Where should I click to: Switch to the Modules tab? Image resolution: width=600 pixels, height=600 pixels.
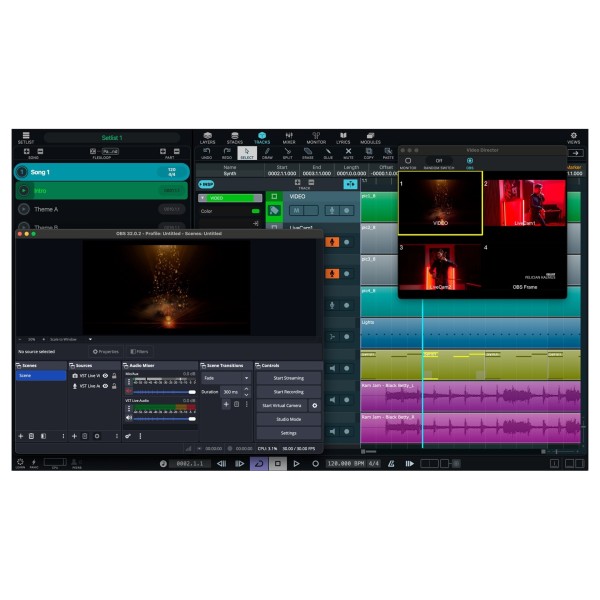pos(370,138)
